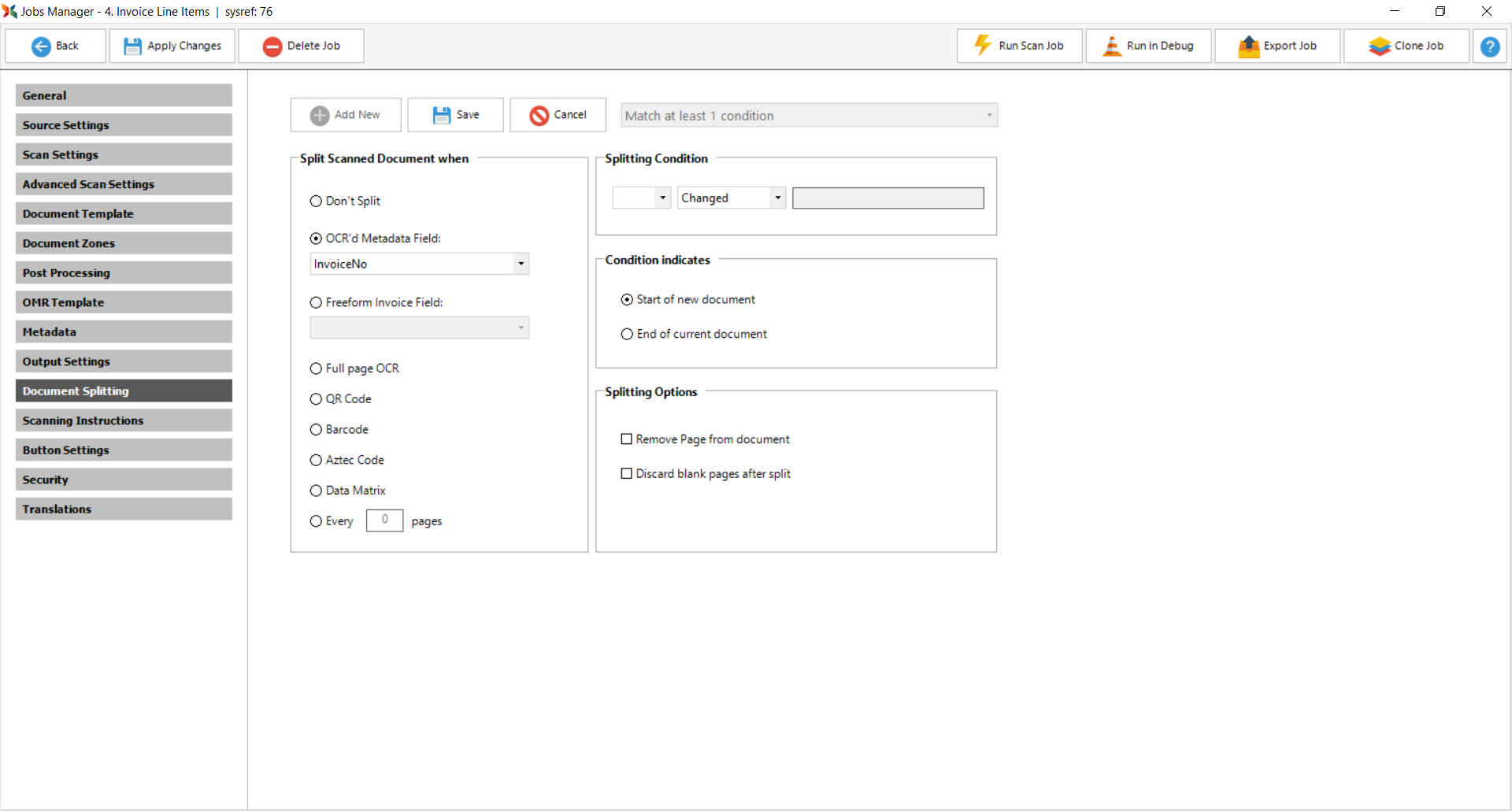
Task: Choose End of current document option
Action: [627, 335]
